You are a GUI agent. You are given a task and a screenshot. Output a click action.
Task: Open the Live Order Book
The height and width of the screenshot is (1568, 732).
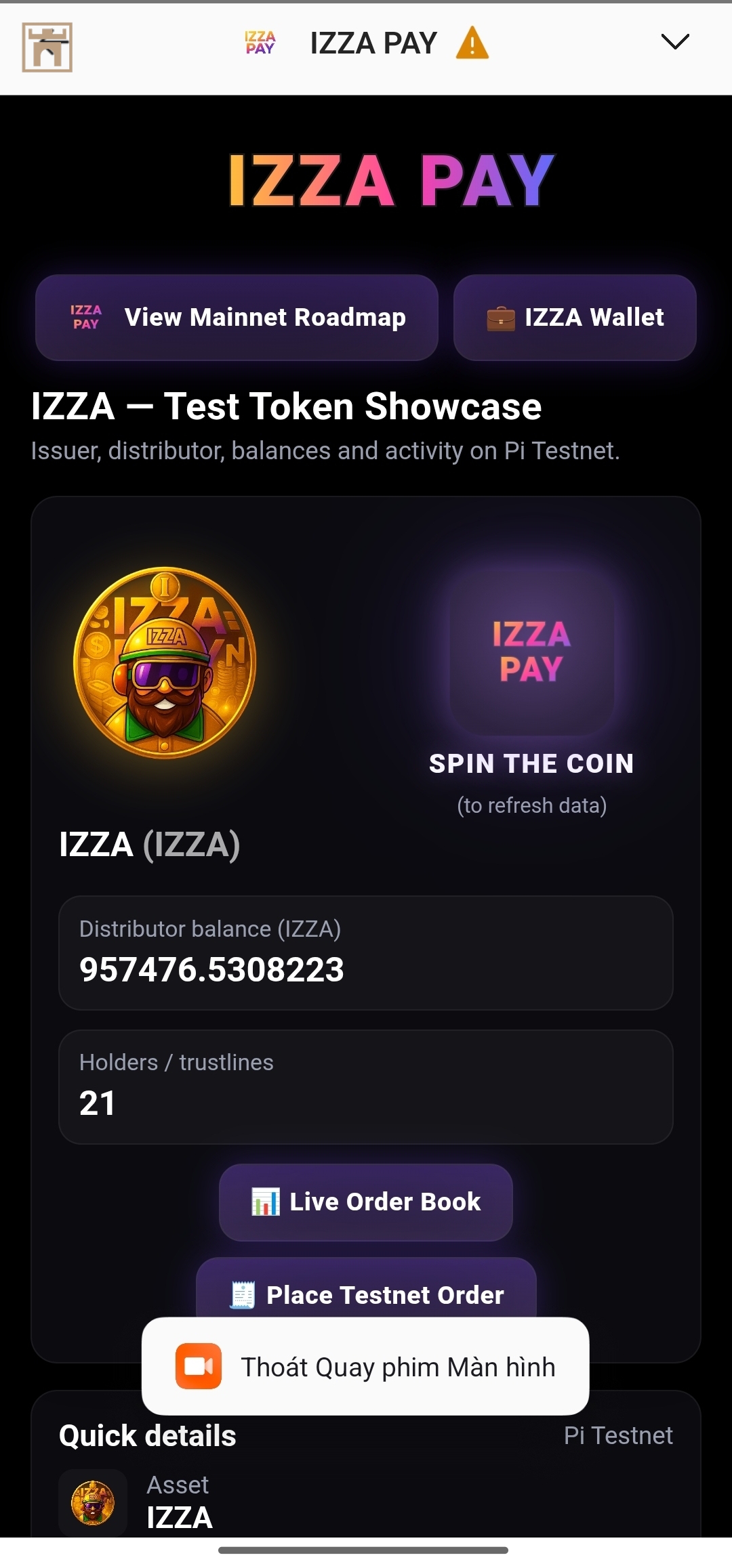(x=366, y=1202)
